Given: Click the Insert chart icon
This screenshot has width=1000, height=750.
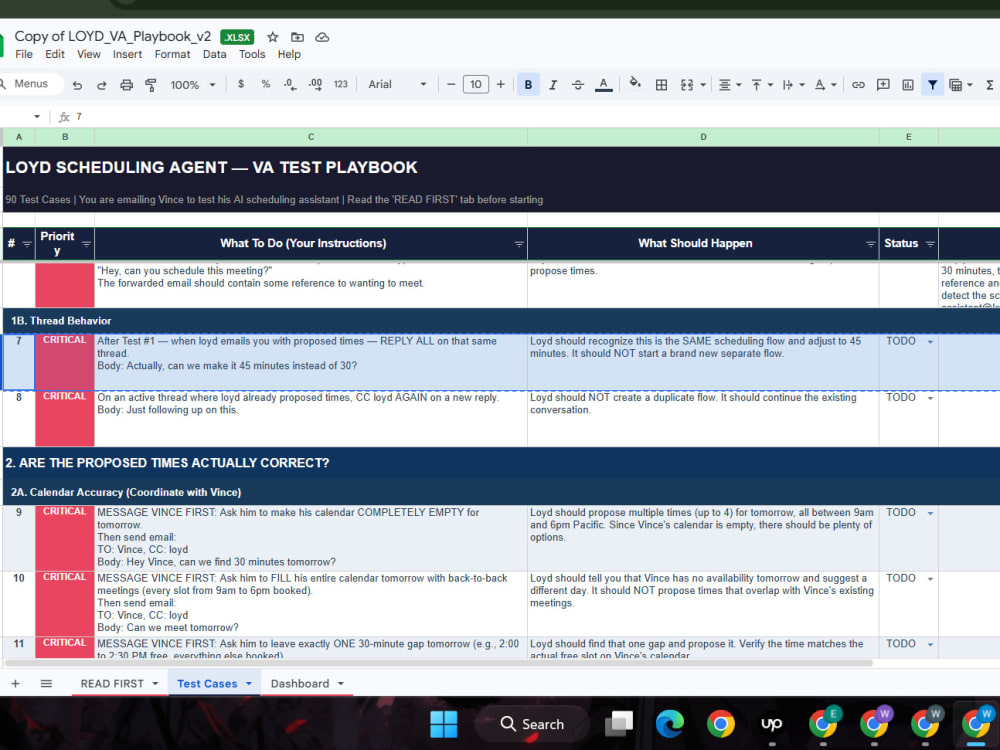Looking at the screenshot, I should pyautogui.click(x=908, y=85).
